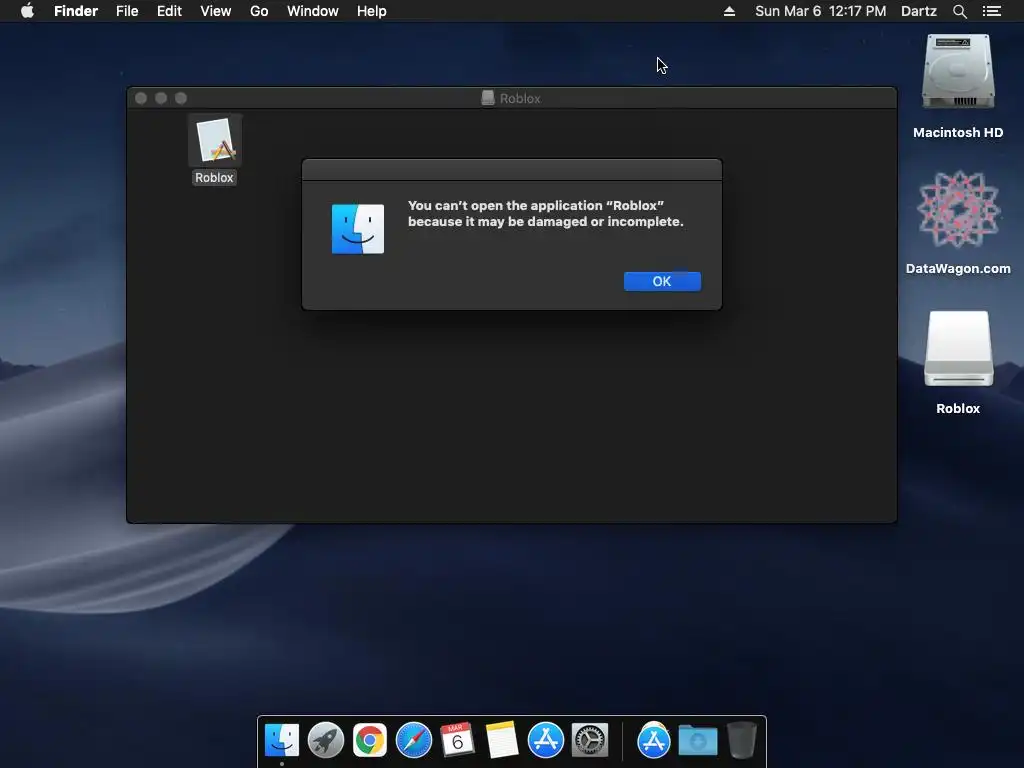Open the Edit menu
The height and width of the screenshot is (768, 1024).
click(169, 11)
